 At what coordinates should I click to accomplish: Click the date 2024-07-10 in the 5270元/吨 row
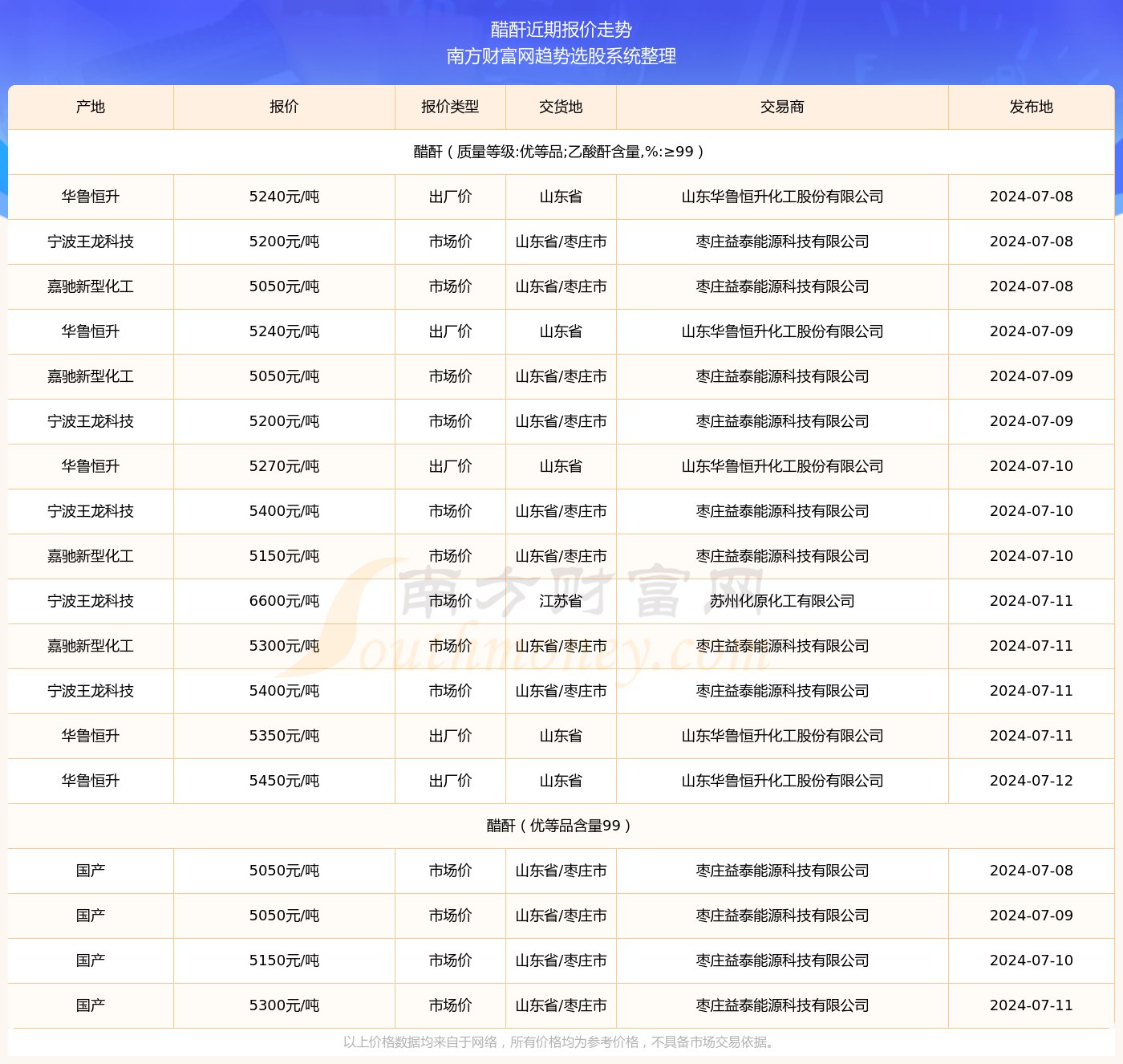(x=1032, y=466)
